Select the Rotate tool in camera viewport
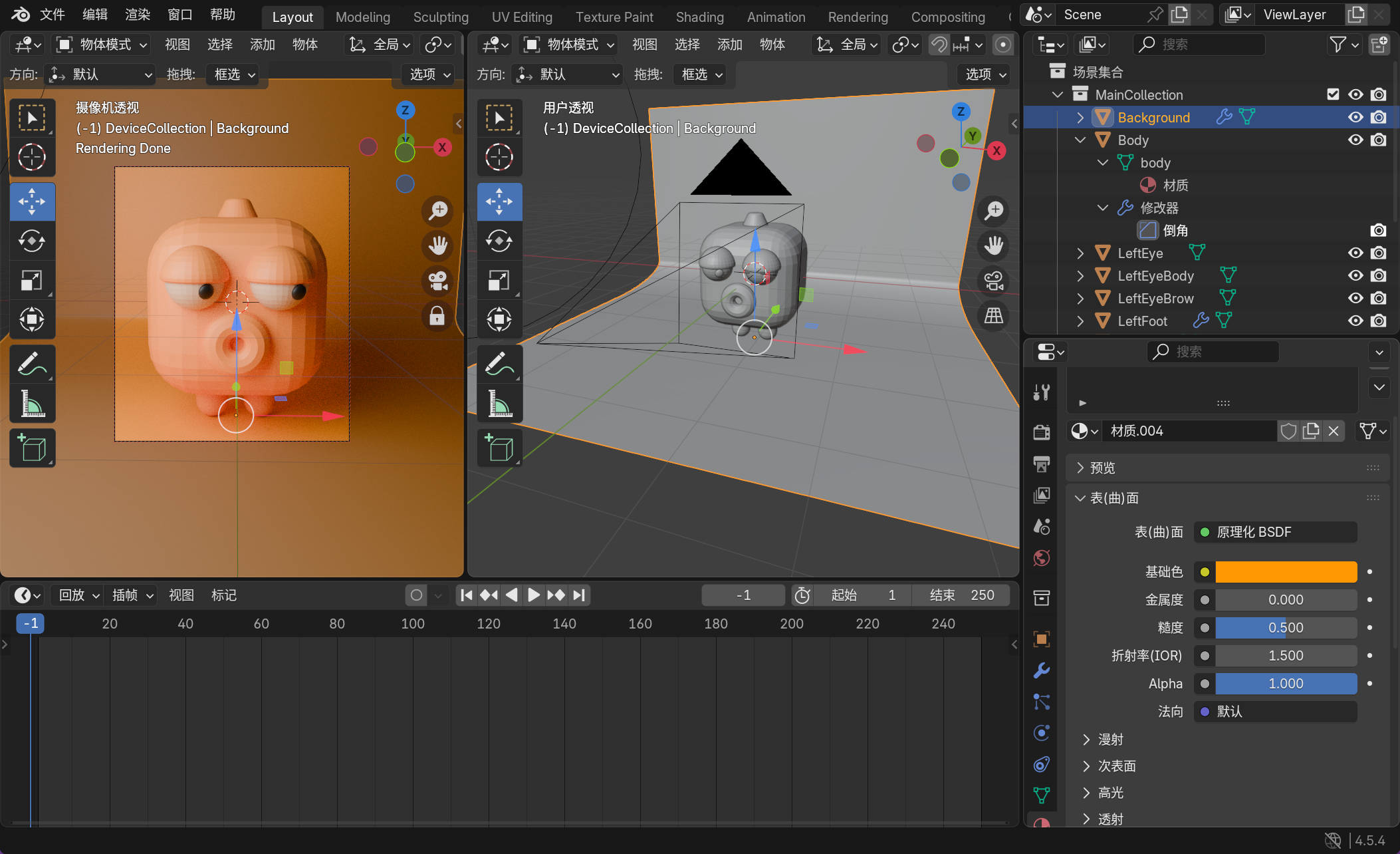Viewport: 1400px width, 854px height. (32, 241)
